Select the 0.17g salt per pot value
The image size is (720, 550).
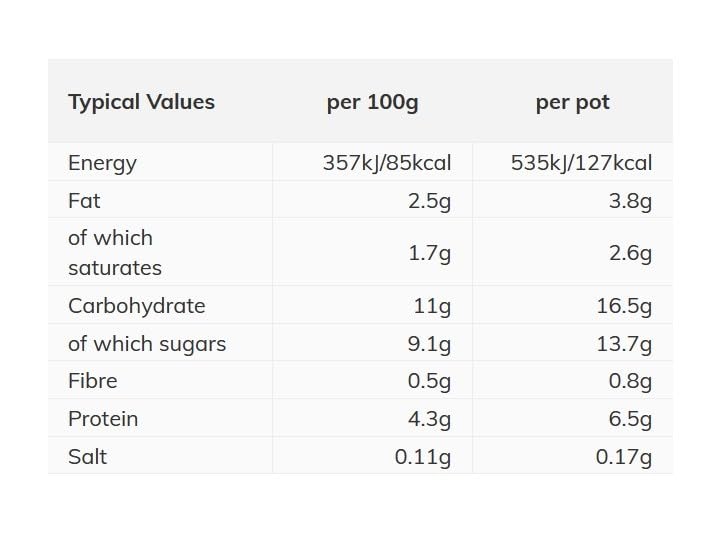pos(624,457)
